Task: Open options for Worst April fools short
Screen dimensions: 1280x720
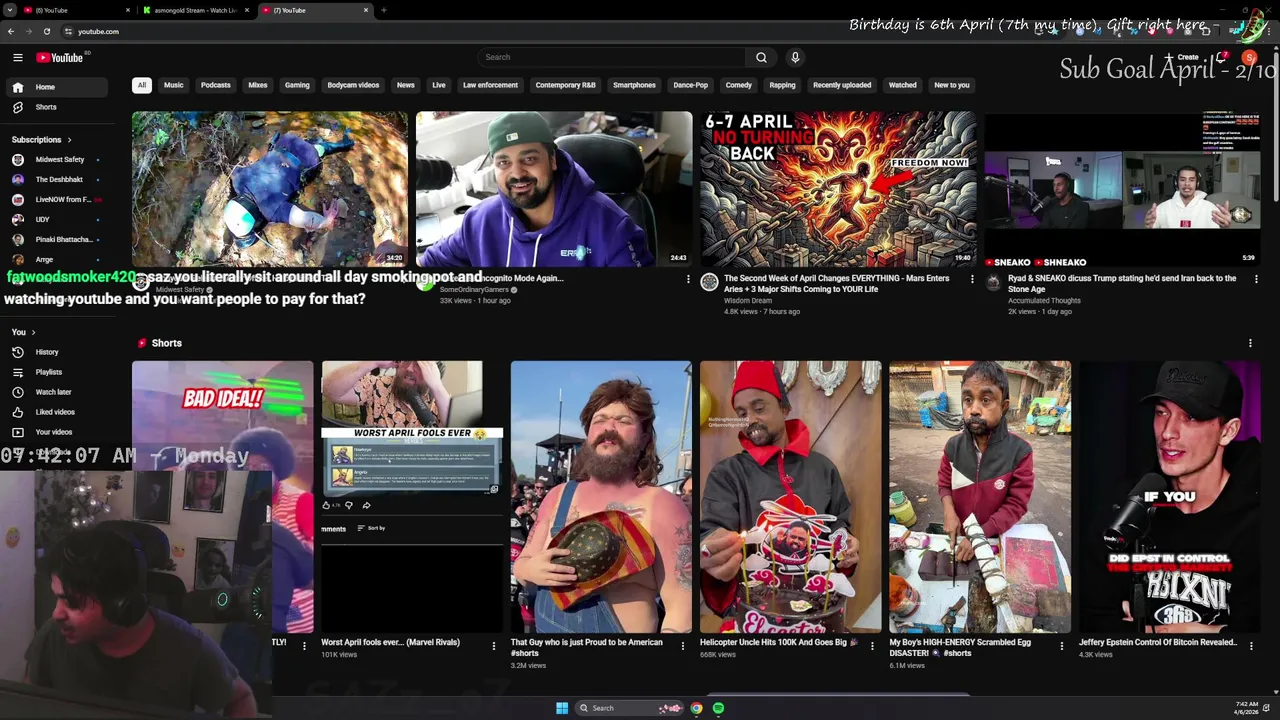Action: [x=493, y=646]
